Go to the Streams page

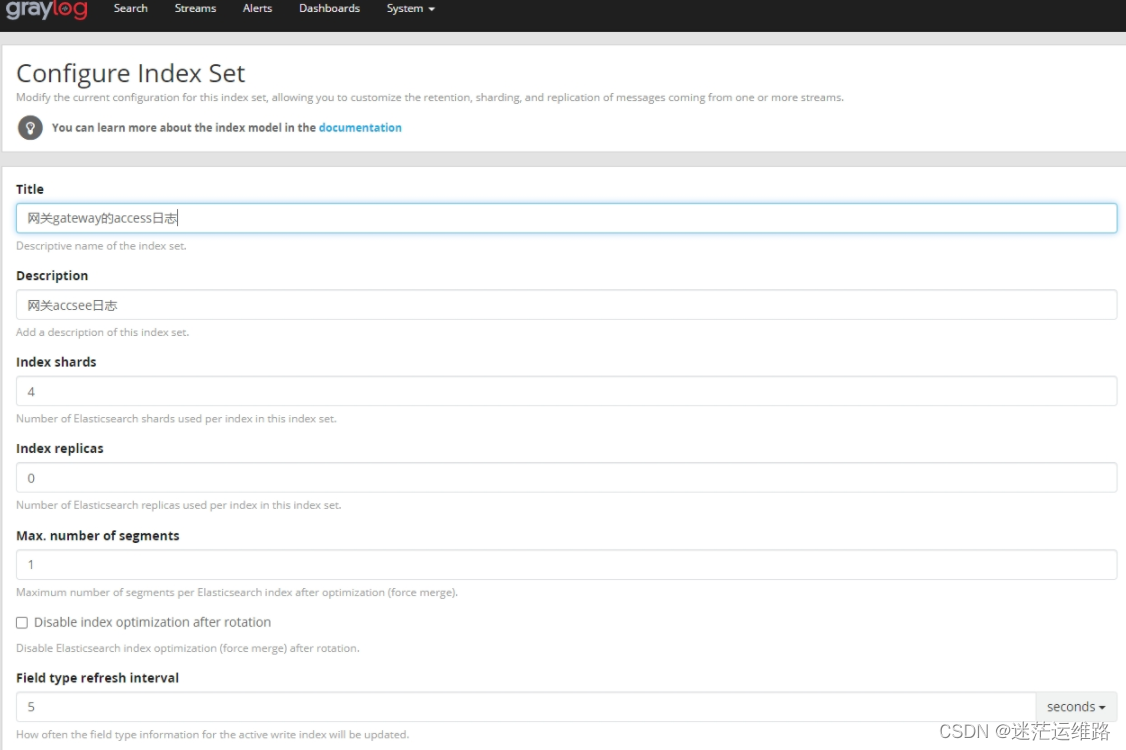pos(195,9)
